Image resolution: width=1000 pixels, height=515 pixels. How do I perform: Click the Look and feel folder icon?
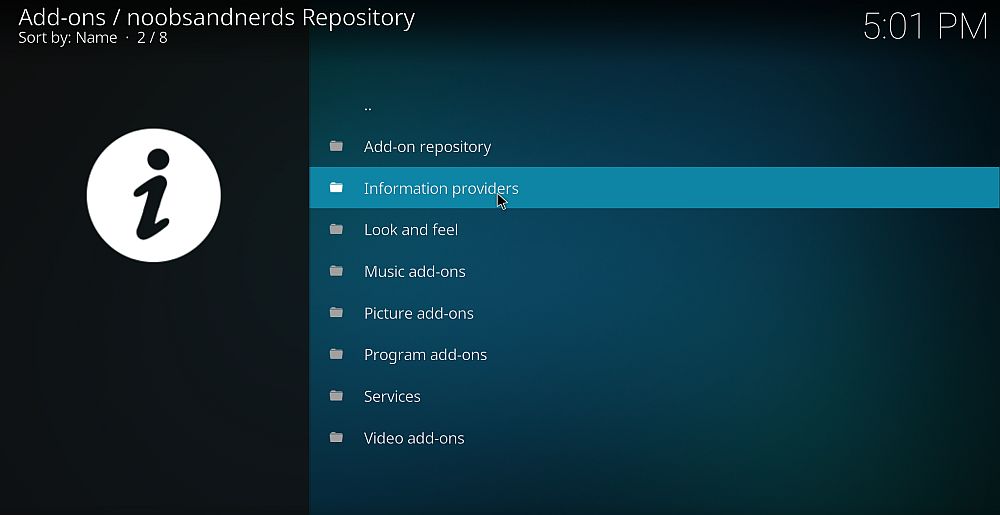tap(336, 229)
